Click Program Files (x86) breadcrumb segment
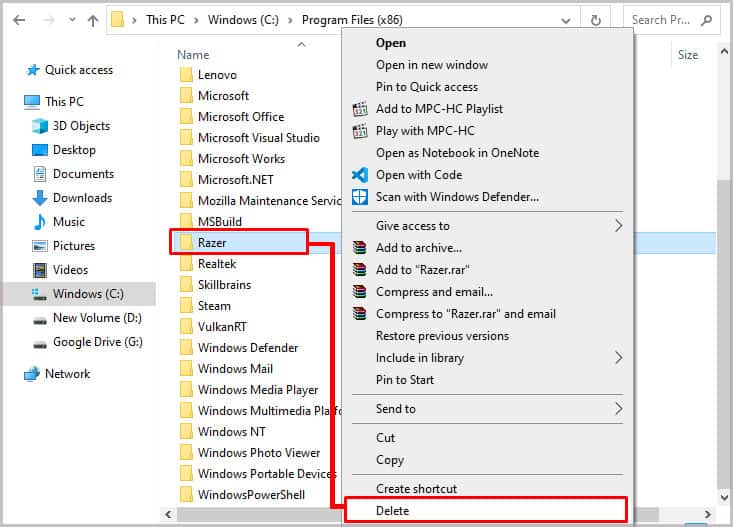 (x=352, y=20)
